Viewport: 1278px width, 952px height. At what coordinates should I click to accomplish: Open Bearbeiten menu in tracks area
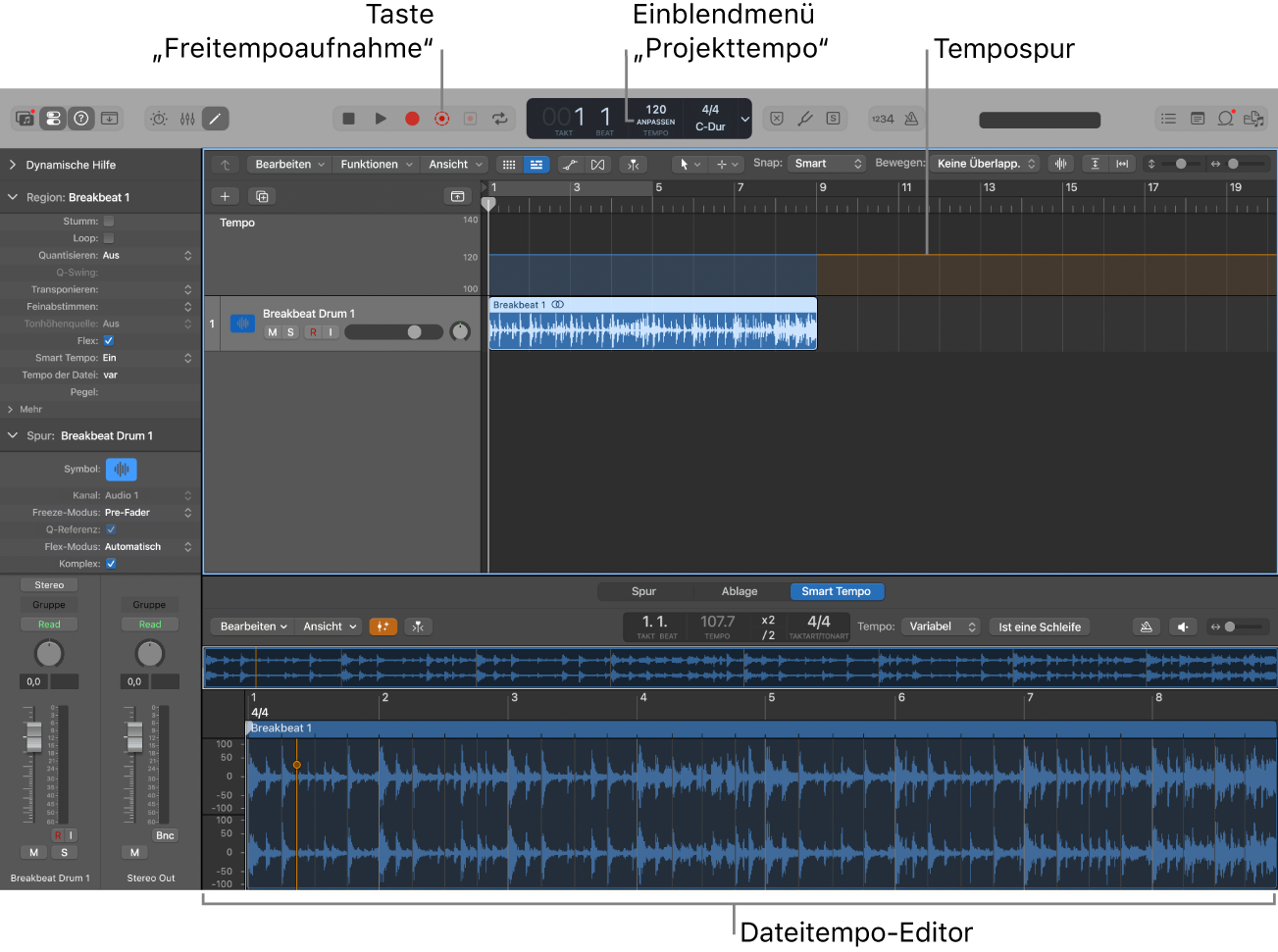tap(290, 165)
